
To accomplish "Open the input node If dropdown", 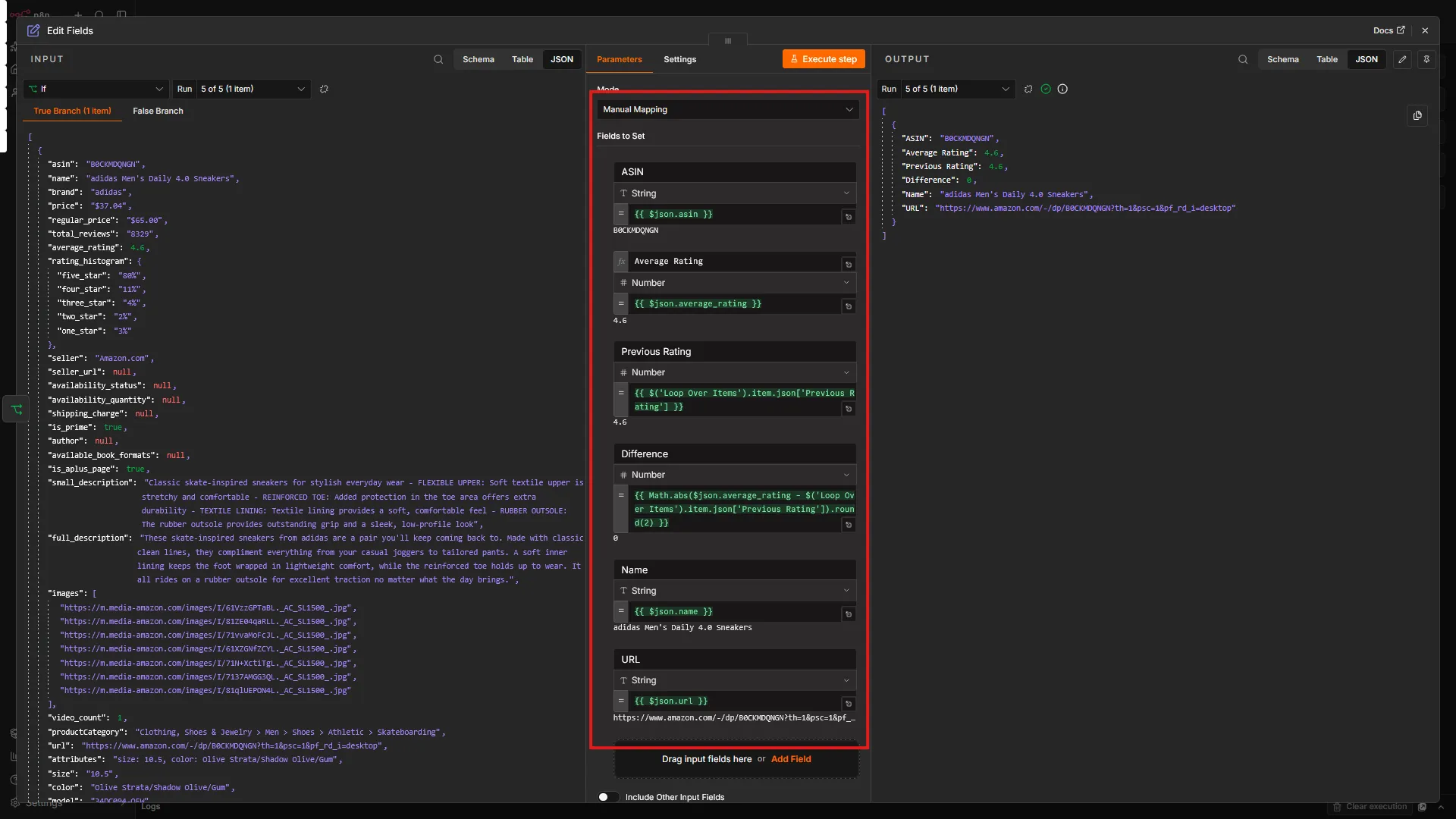I will (96, 89).
